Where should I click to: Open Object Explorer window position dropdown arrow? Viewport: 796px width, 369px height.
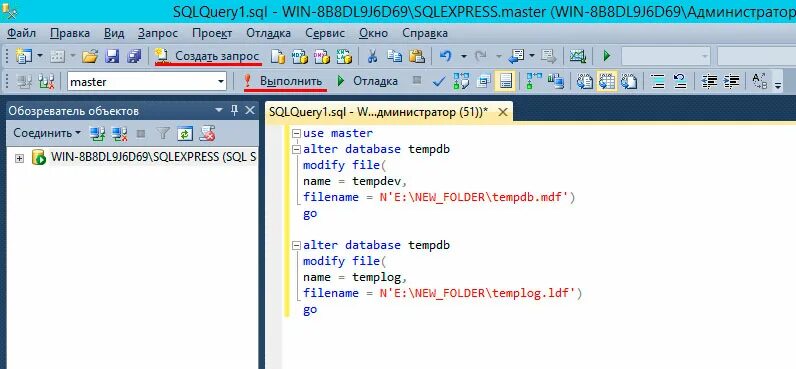(x=219, y=110)
